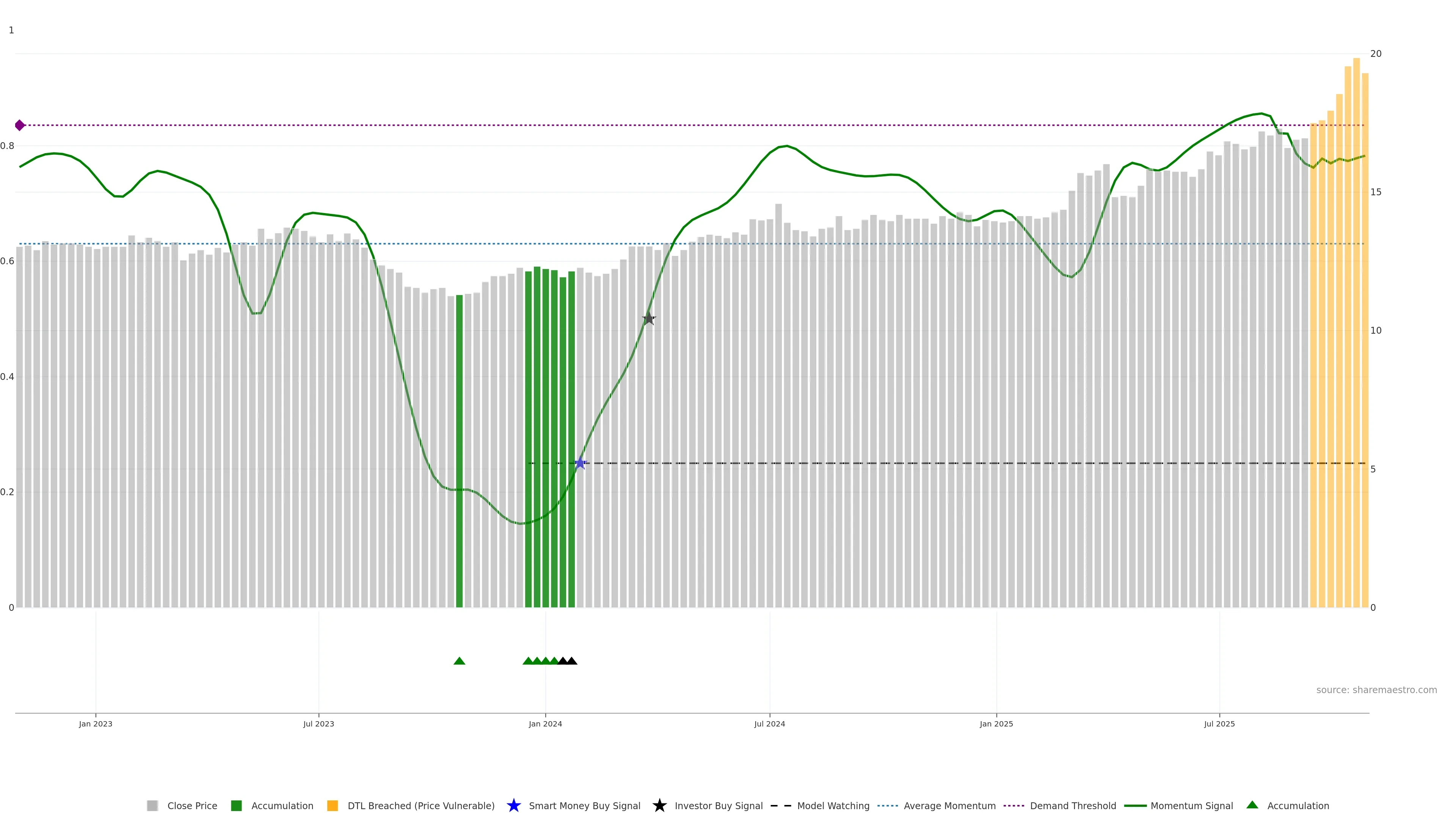Click the Jan 2024 axis label
This screenshot has height=819, width=1456.
pyautogui.click(x=545, y=723)
